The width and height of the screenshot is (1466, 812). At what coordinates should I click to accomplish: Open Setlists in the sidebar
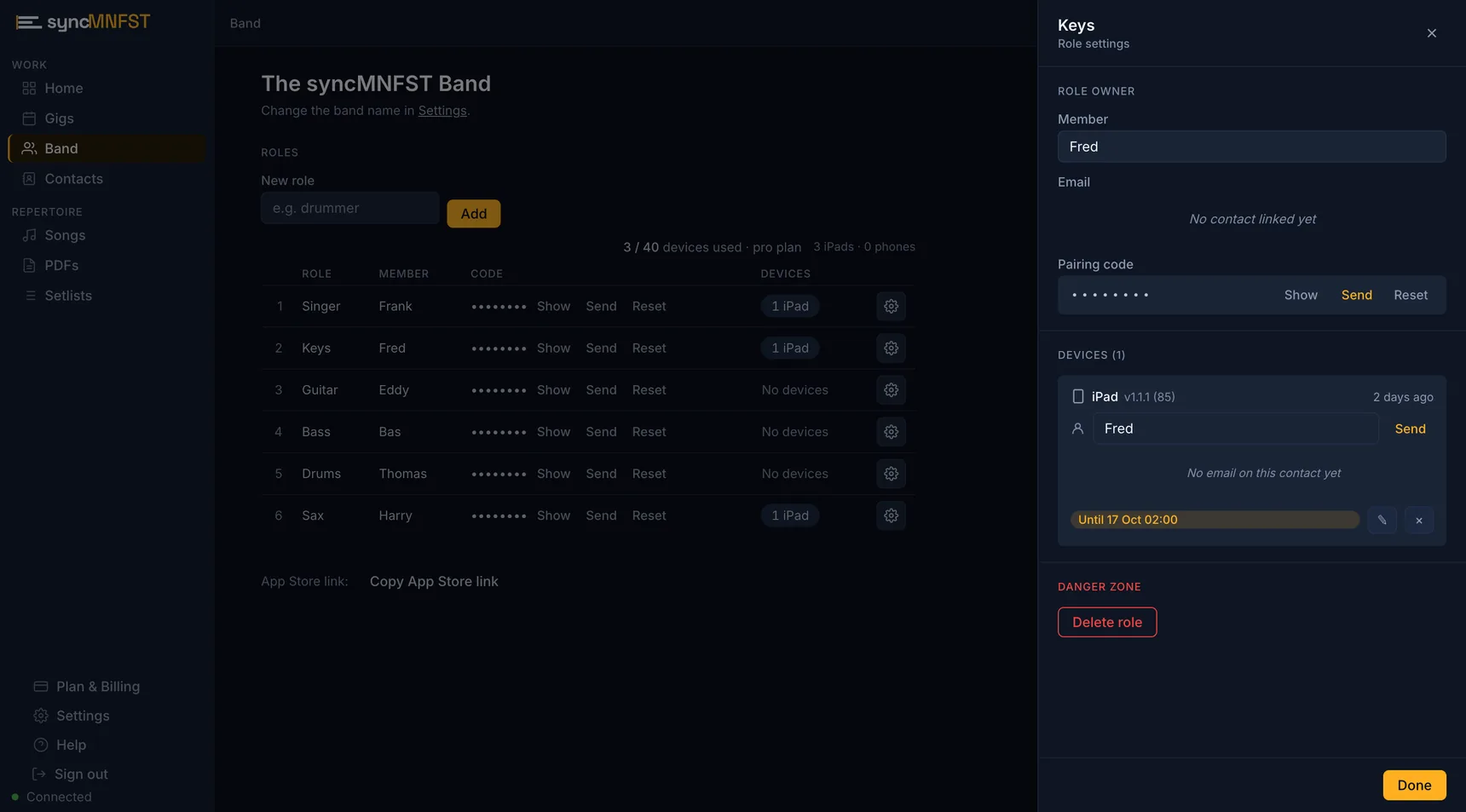[x=106, y=296]
